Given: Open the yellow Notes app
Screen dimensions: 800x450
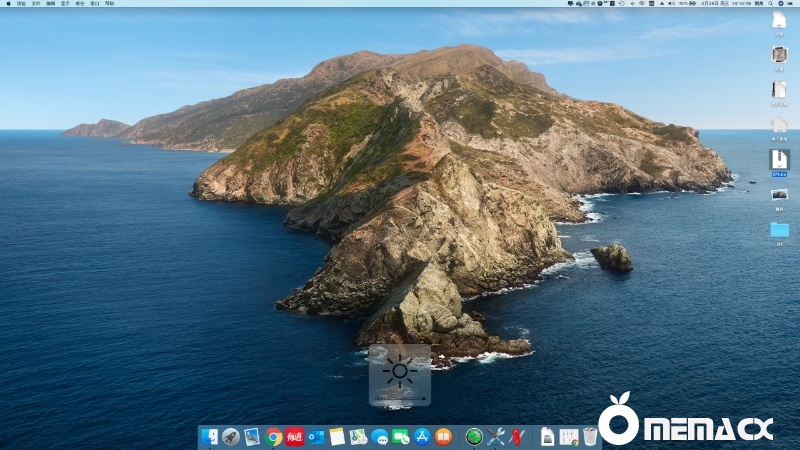Looking at the screenshot, I should click(x=337, y=437).
